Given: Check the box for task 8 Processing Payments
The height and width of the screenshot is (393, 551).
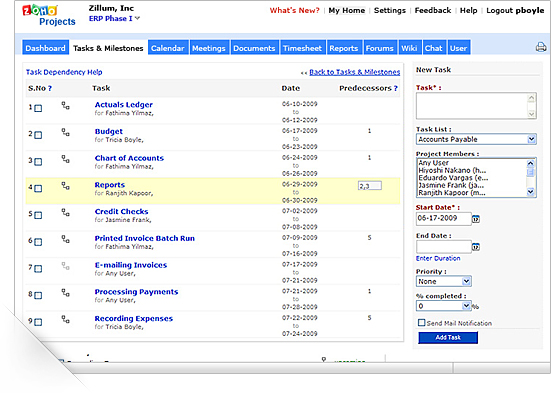Looking at the screenshot, I should pyautogui.click(x=38, y=295).
